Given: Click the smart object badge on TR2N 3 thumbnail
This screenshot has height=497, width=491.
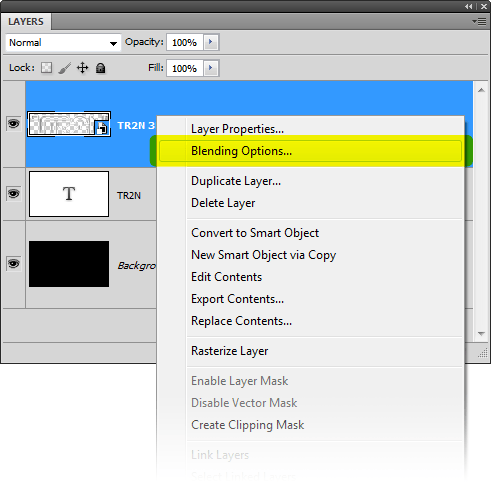Looking at the screenshot, I should point(102,128).
